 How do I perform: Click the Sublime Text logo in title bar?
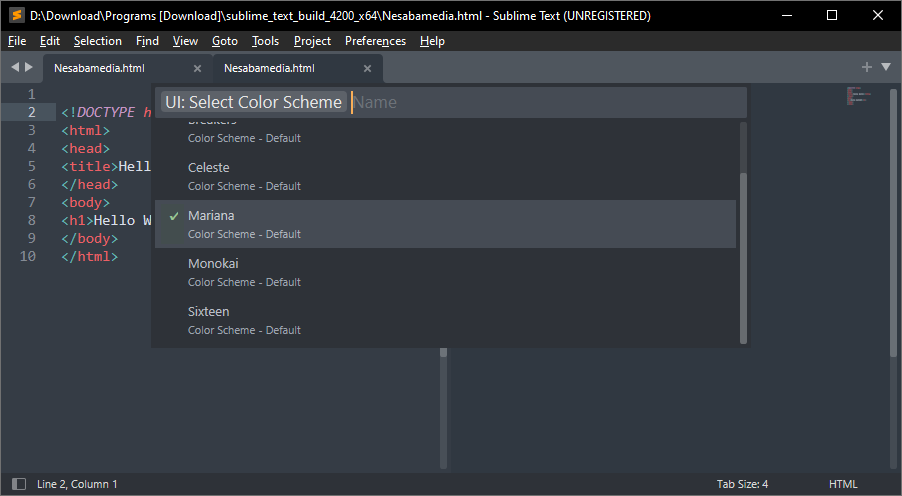click(x=16, y=16)
